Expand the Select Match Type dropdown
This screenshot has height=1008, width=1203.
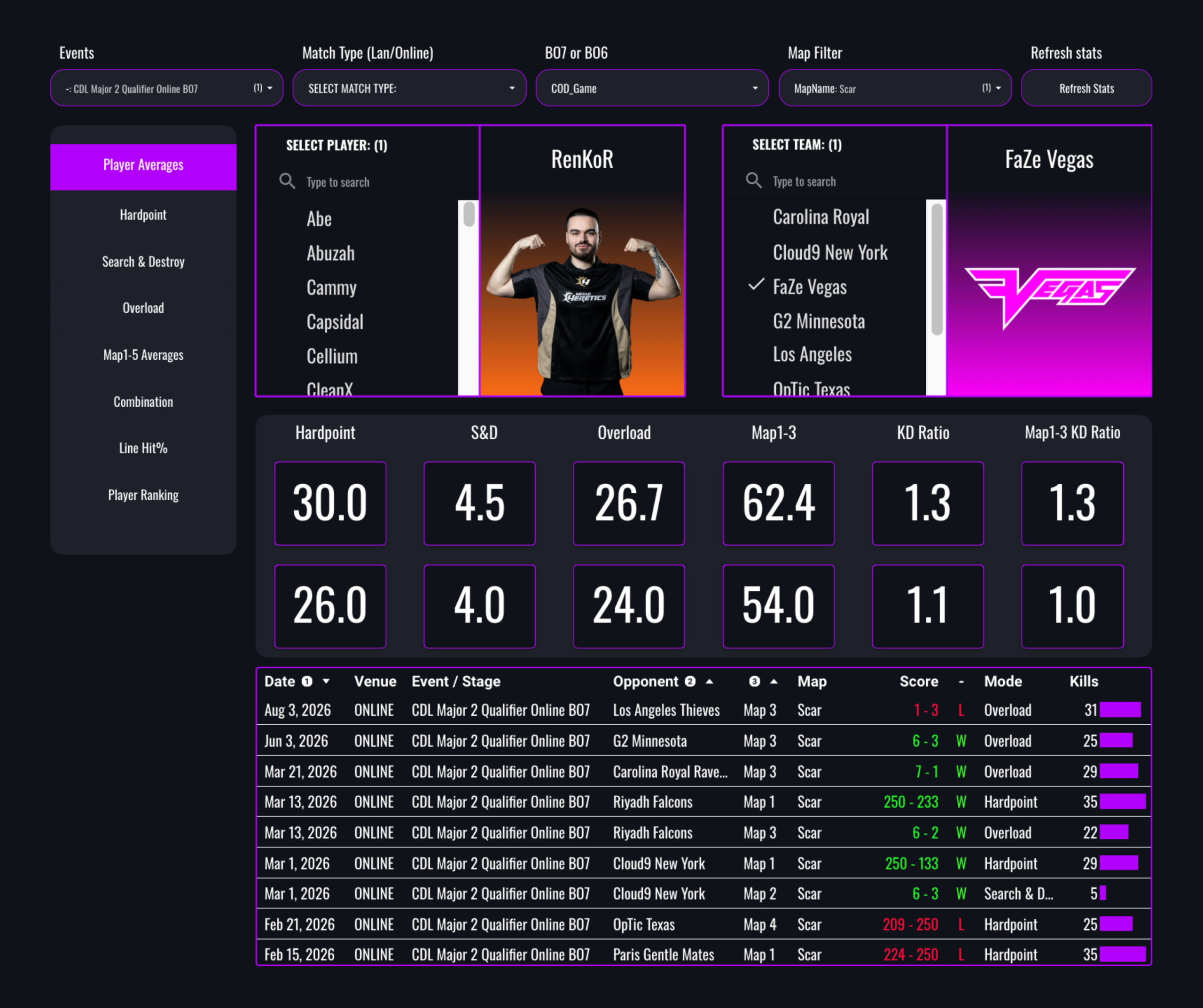point(410,88)
